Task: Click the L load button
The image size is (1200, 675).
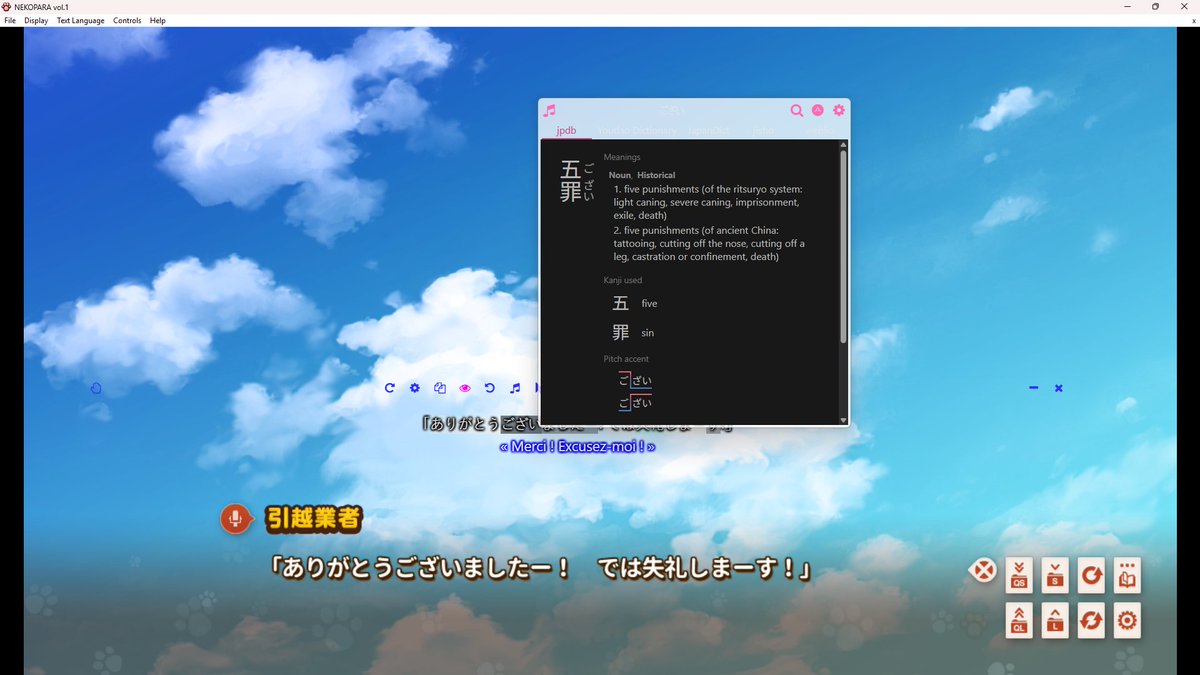Action: (x=1055, y=621)
